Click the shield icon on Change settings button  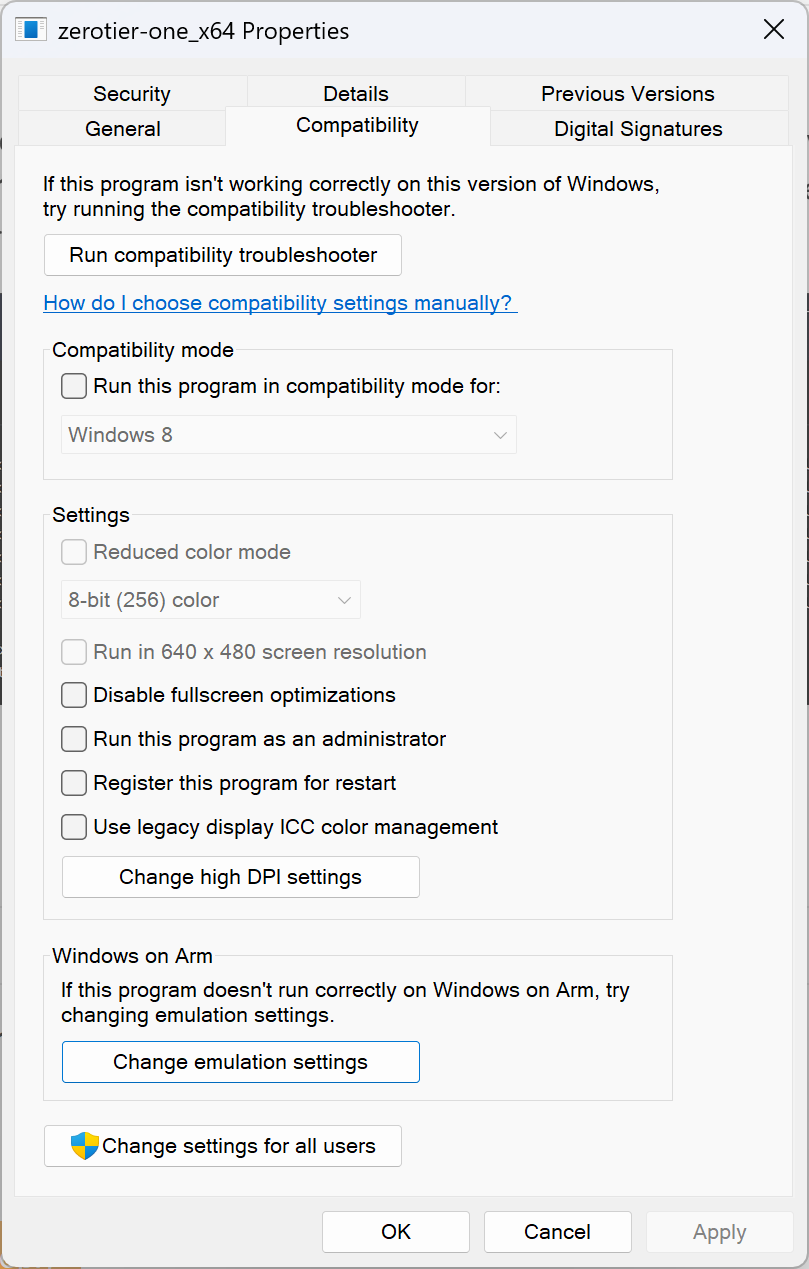(x=85, y=1146)
